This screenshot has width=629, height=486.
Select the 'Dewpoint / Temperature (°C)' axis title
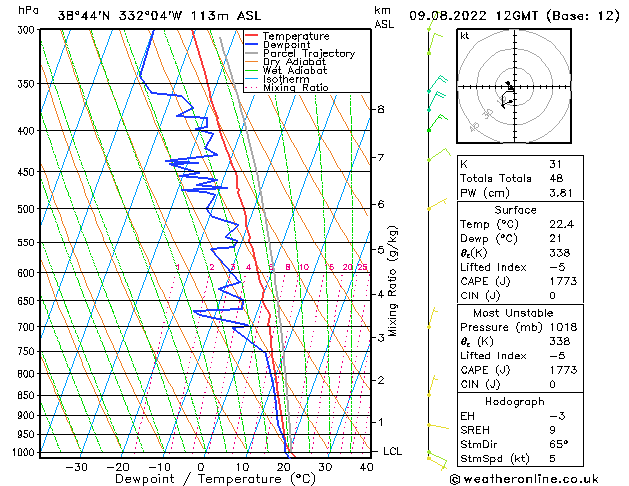click(215, 479)
